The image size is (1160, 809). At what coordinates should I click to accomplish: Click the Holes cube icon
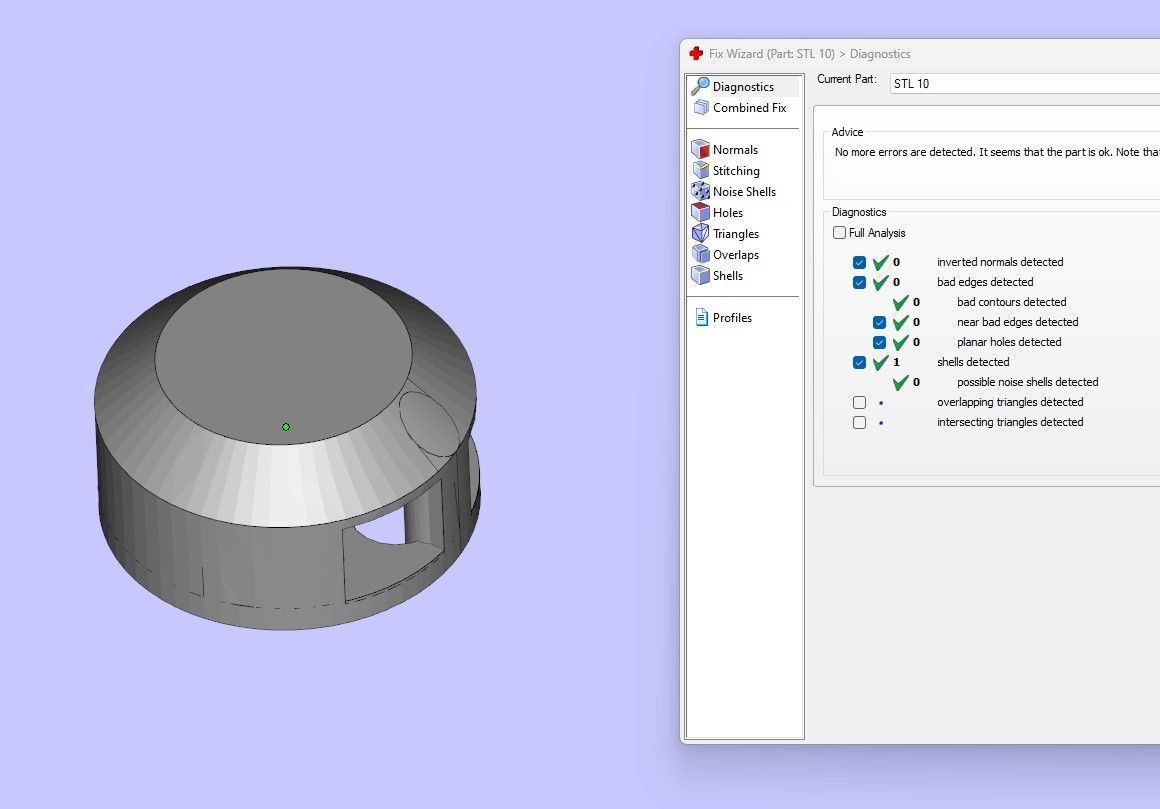[x=700, y=212]
